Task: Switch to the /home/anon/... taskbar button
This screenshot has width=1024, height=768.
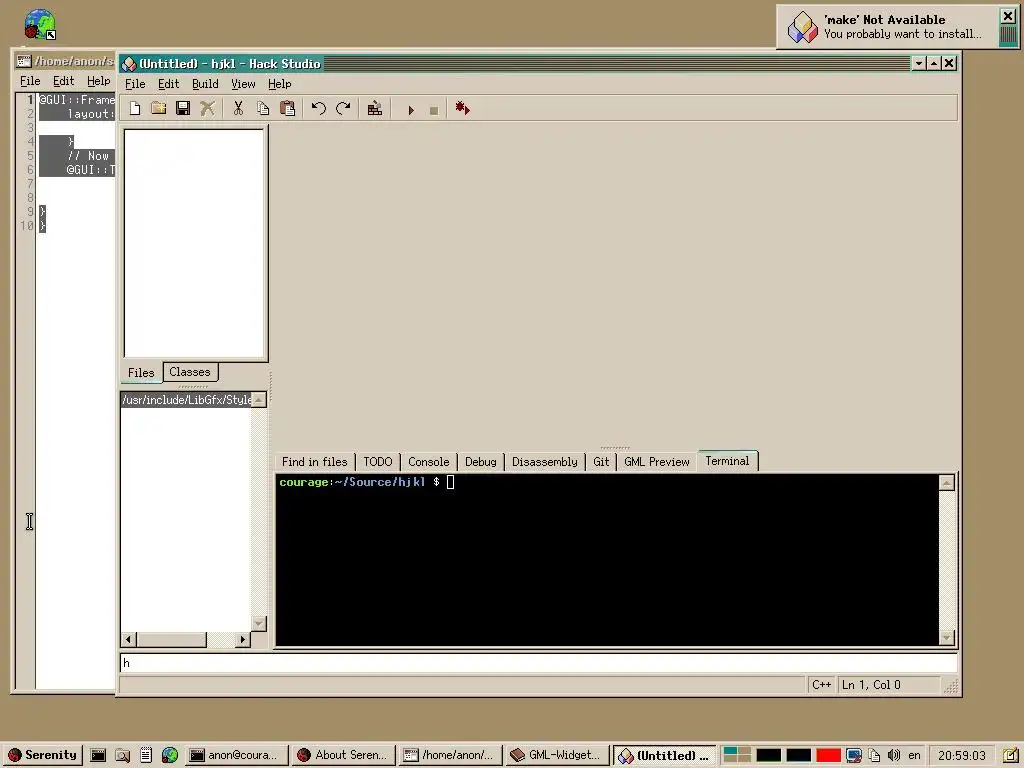Action: point(451,755)
